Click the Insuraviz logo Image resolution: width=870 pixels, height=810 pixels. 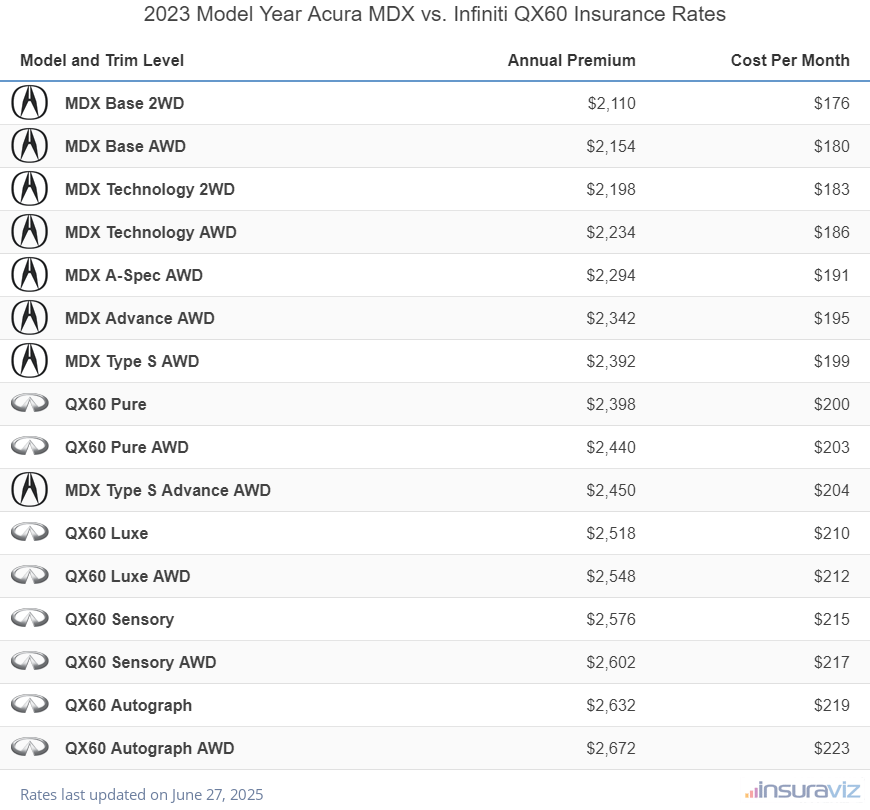click(802, 790)
